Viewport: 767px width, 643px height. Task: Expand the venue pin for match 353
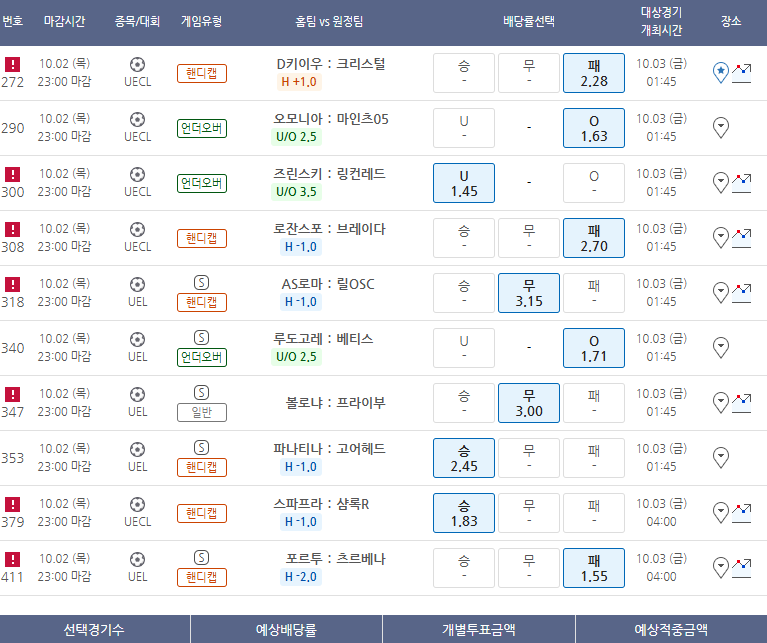click(720, 457)
